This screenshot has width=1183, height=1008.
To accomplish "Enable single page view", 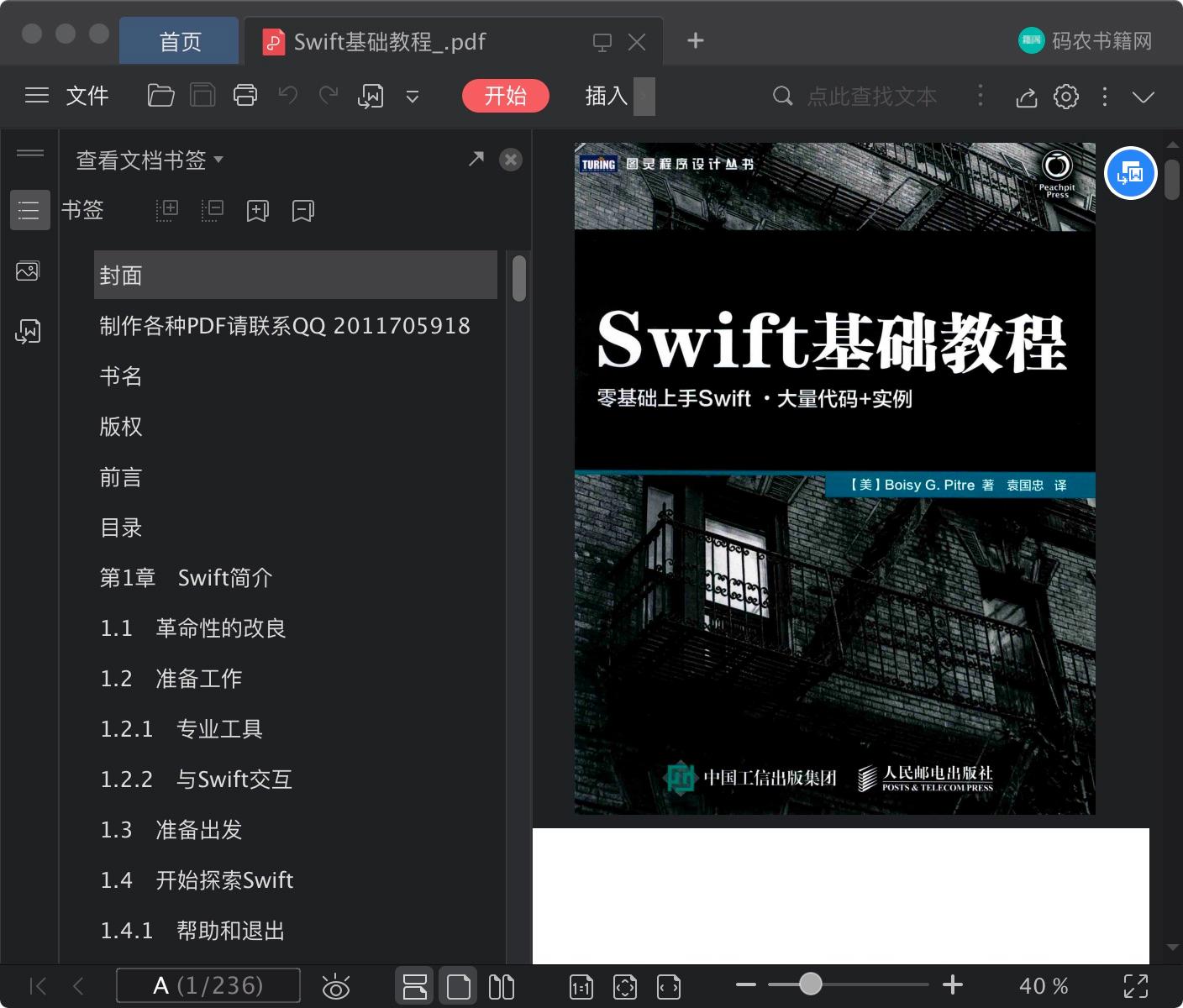I will pyautogui.click(x=459, y=986).
